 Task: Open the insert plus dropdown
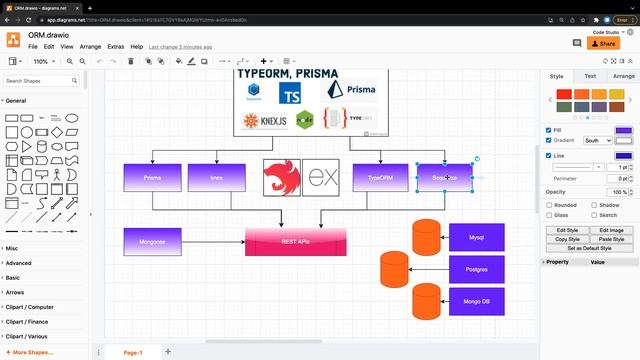[267, 61]
